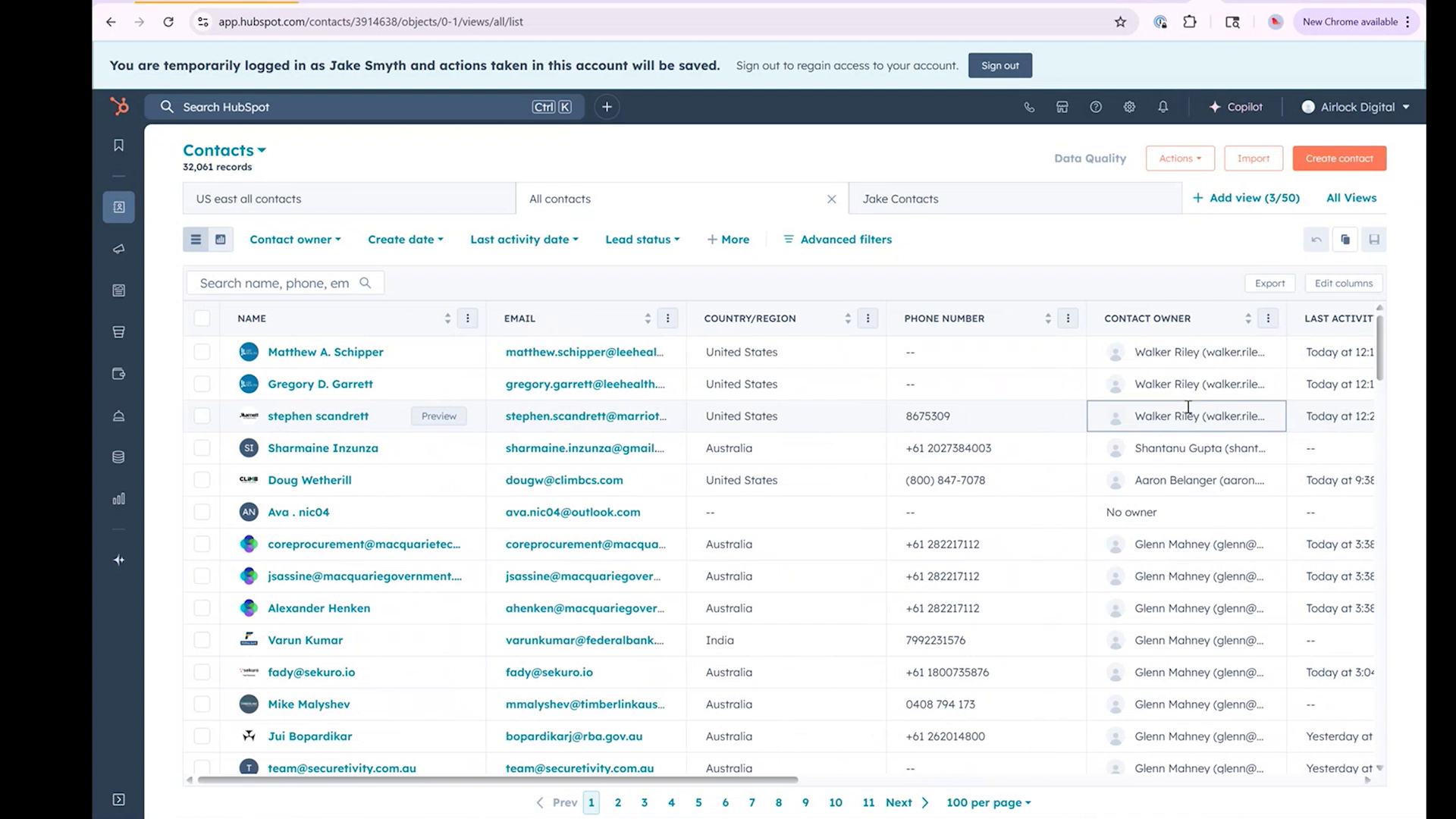The height and width of the screenshot is (819, 1456).
Task: Open the Marketplace icon
Action: [1062, 107]
